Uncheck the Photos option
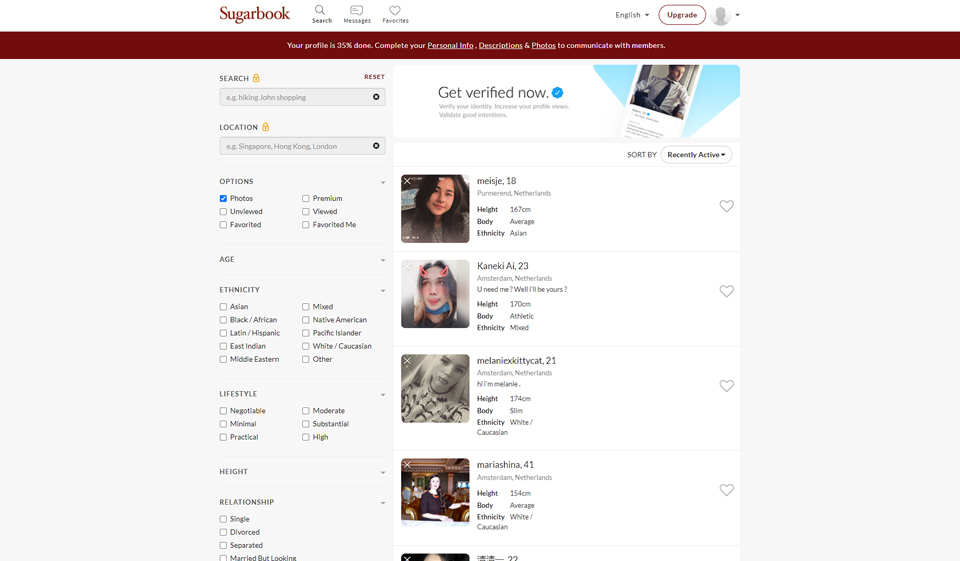Image resolution: width=960 pixels, height=561 pixels. click(x=223, y=198)
